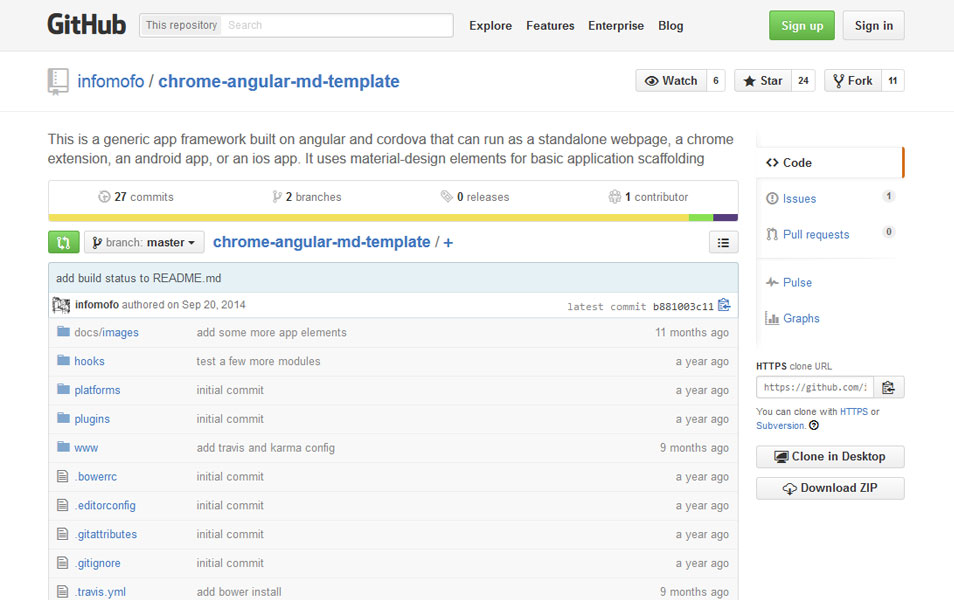This screenshot has width=954, height=600.
Task: Click the green Sign up button
Action: (x=802, y=26)
